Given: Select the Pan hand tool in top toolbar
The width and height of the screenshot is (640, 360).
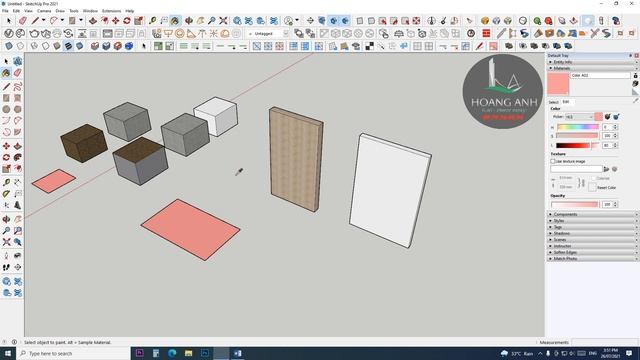Looking at the screenshot, I should pyautogui.click(x=200, y=20).
